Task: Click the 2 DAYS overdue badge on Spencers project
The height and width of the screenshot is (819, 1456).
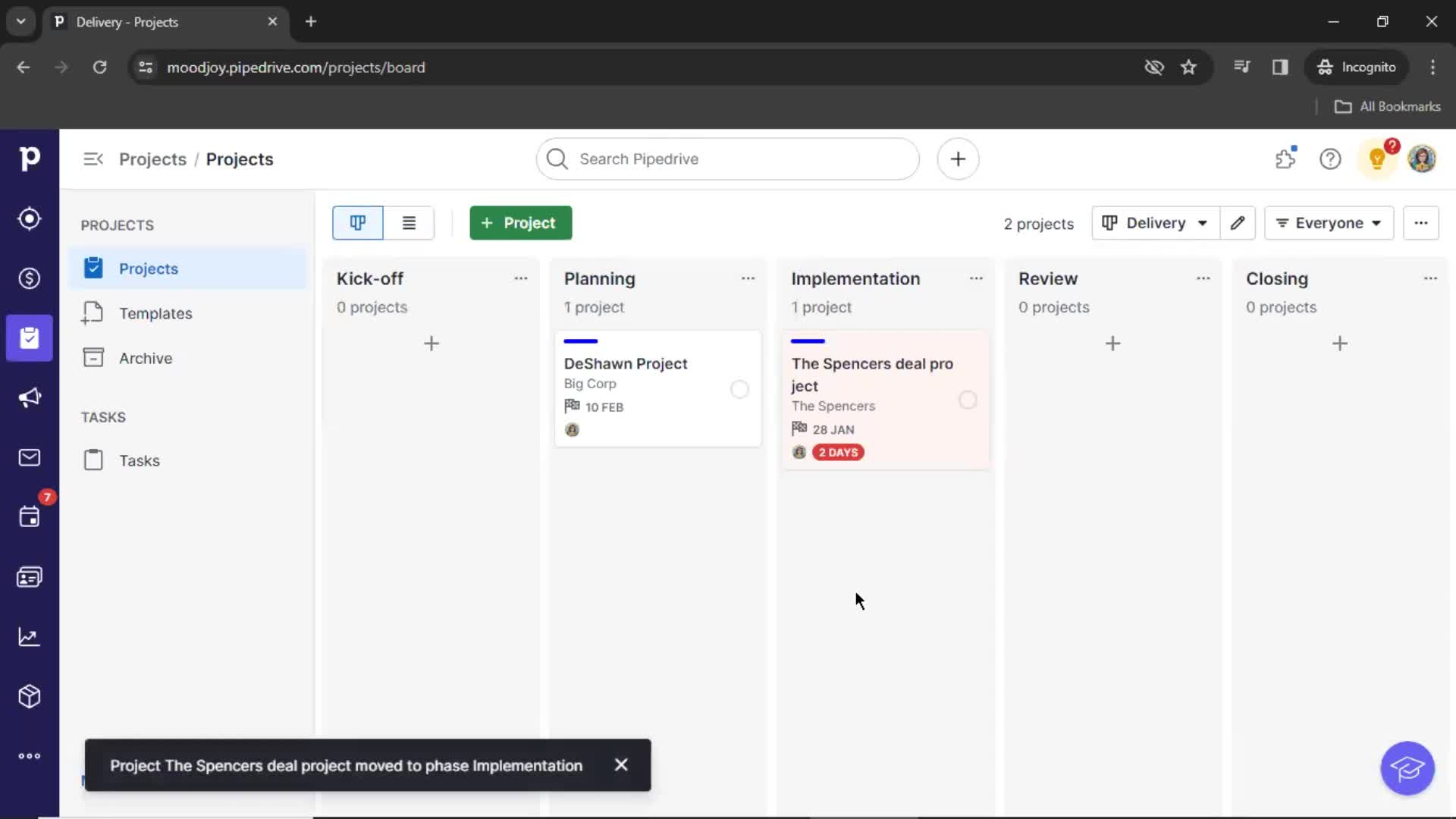Action: pyautogui.click(x=838, y=452)
